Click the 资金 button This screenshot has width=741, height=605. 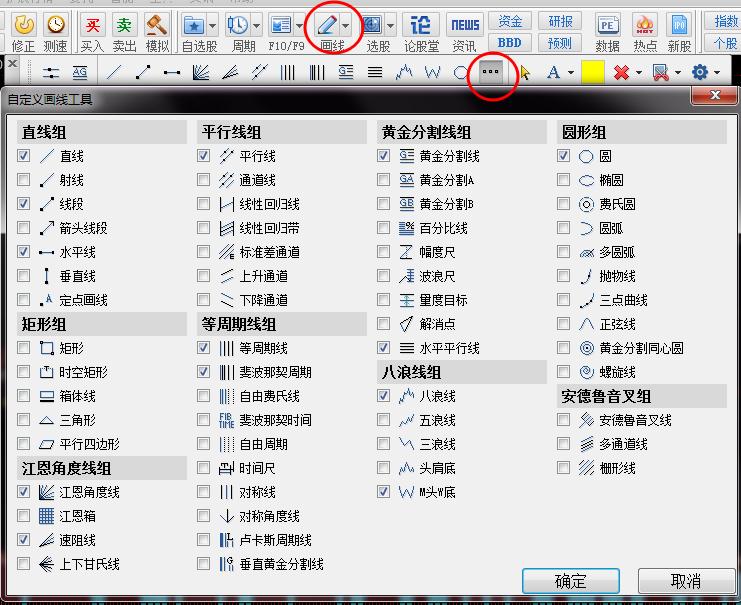pyautogui.click(x=509, y=21)
